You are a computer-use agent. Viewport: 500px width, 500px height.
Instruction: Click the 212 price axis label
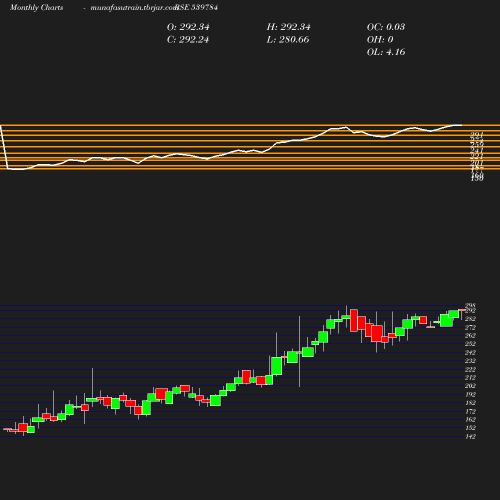(x=470, y=378)
